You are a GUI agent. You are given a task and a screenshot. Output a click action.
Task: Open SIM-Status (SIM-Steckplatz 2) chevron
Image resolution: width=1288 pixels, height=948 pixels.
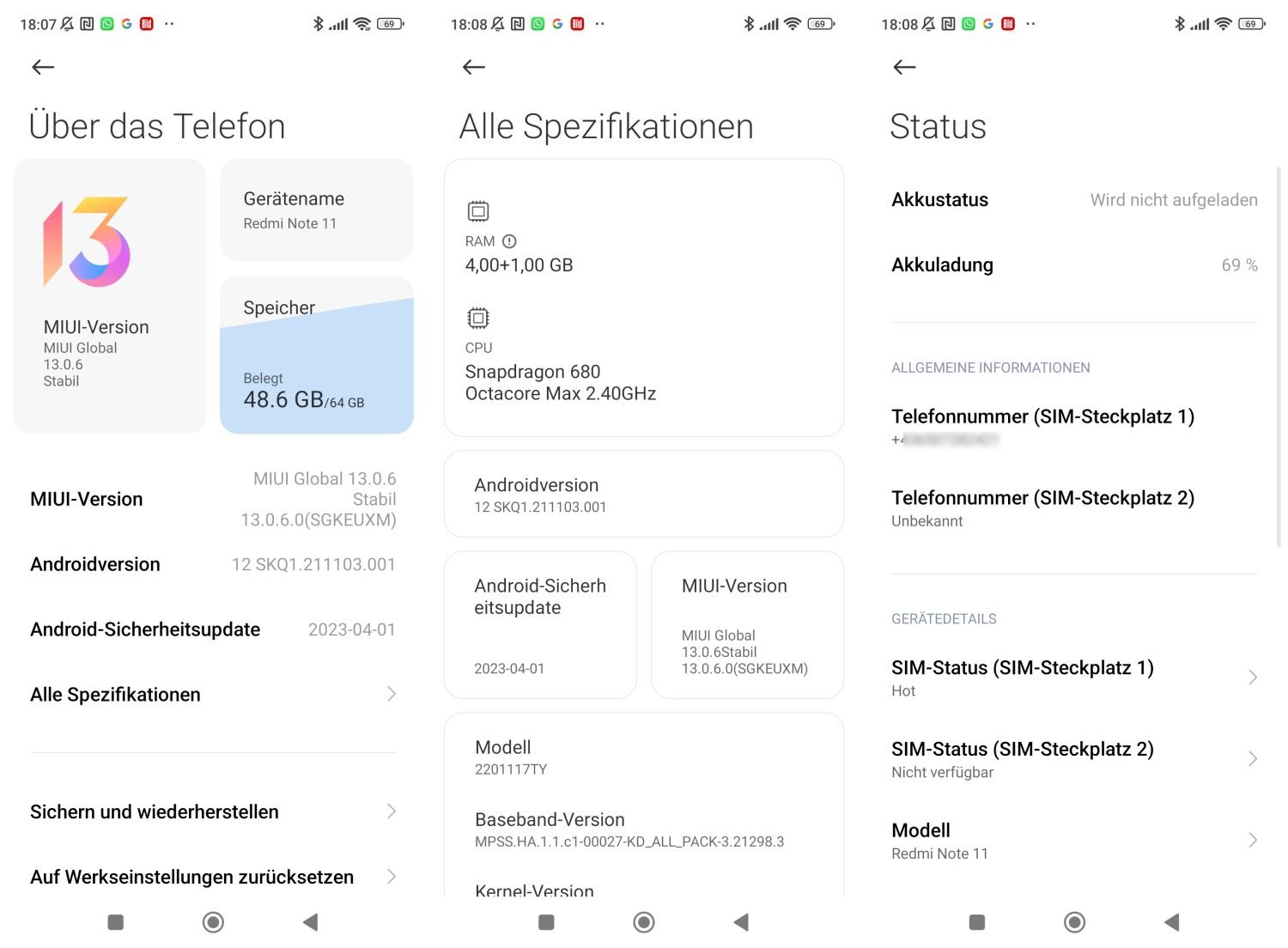click(1253, 758)
